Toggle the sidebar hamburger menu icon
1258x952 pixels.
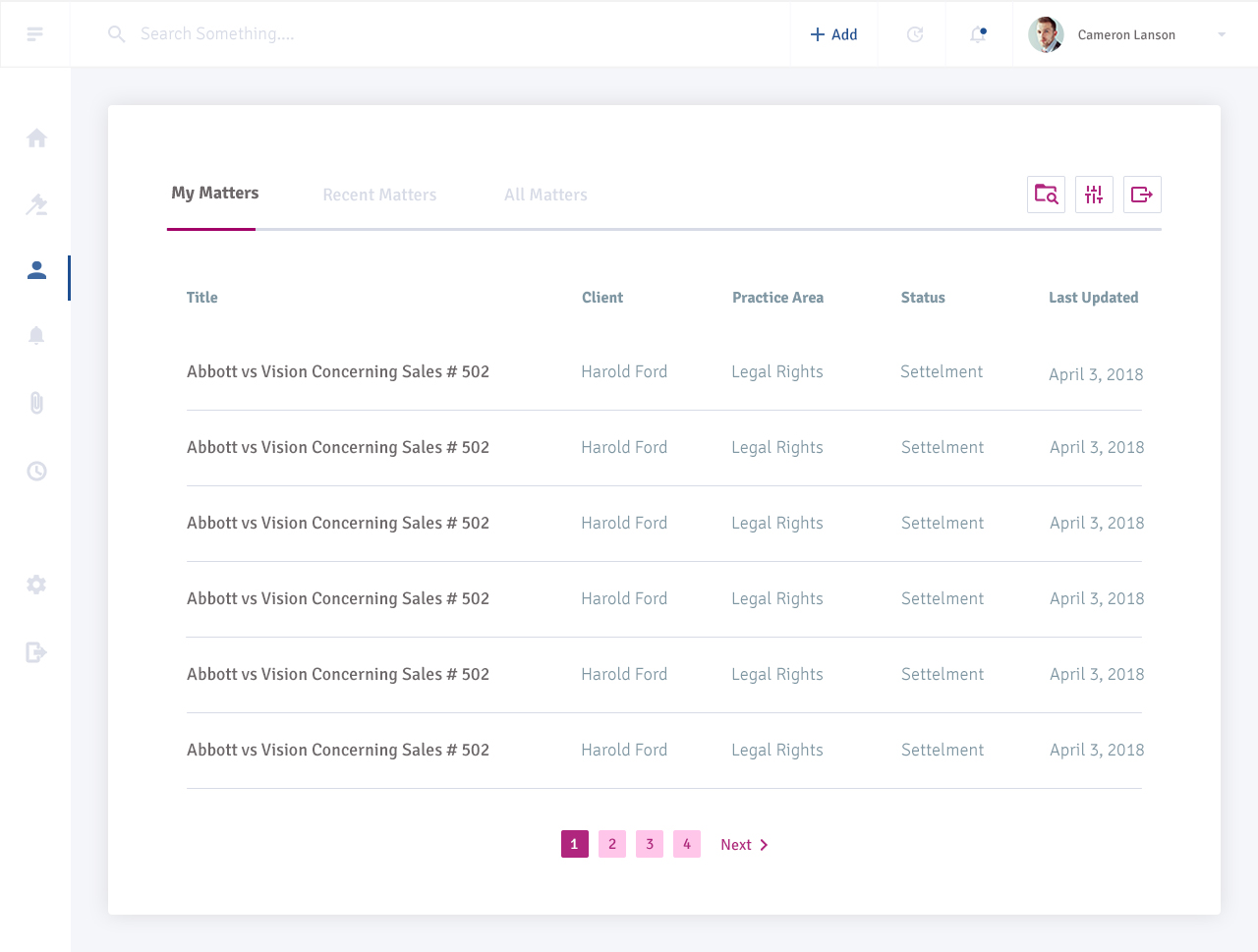[x=34, y=33]
